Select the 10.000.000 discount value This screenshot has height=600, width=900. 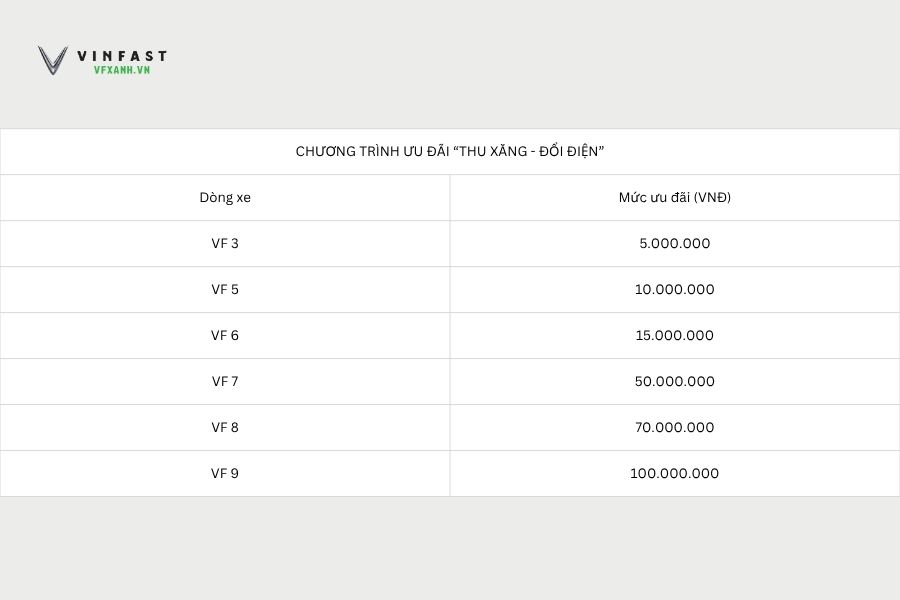coord(675,289)
